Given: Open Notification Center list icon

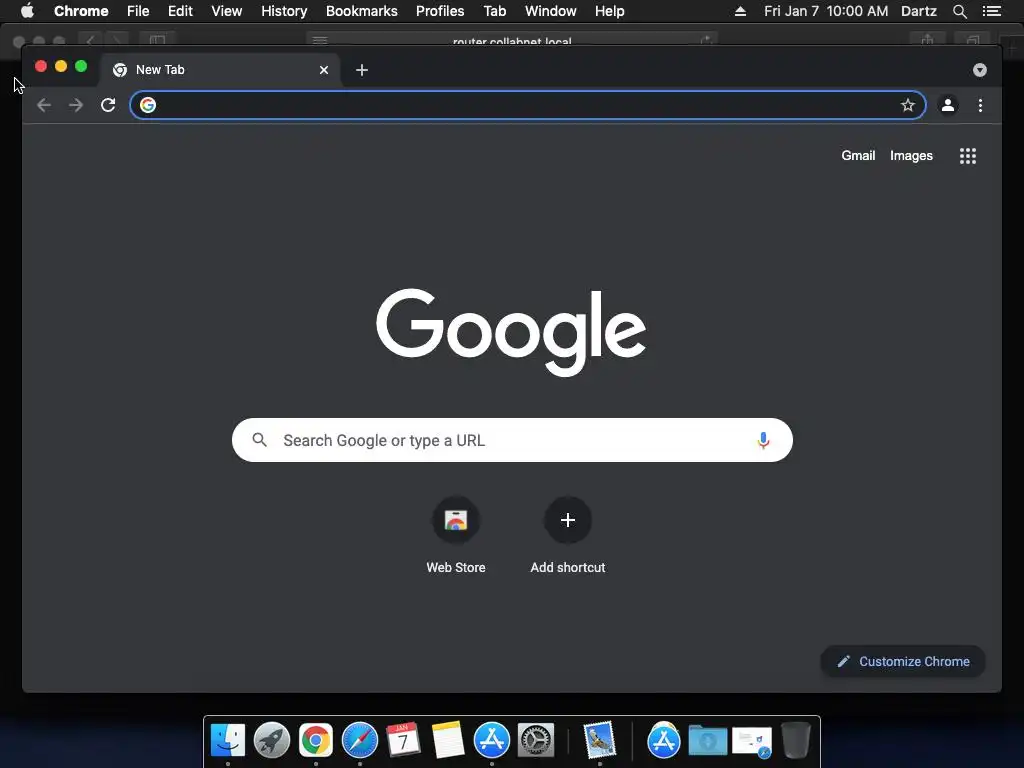Looking at the screenshot, I should coord(991,11).
